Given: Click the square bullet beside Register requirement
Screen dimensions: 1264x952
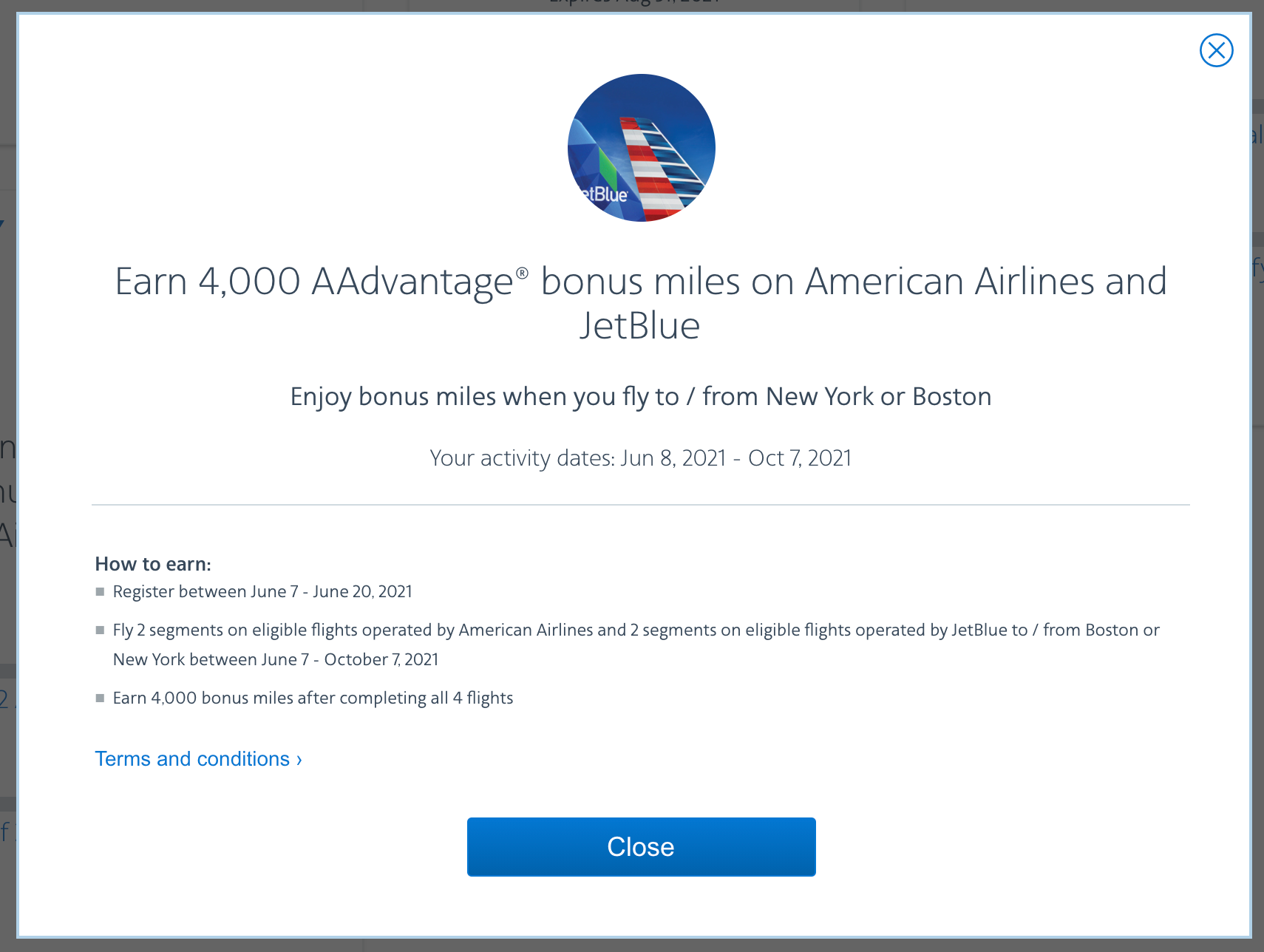Looking at the screenshot, I should point(99,591).
